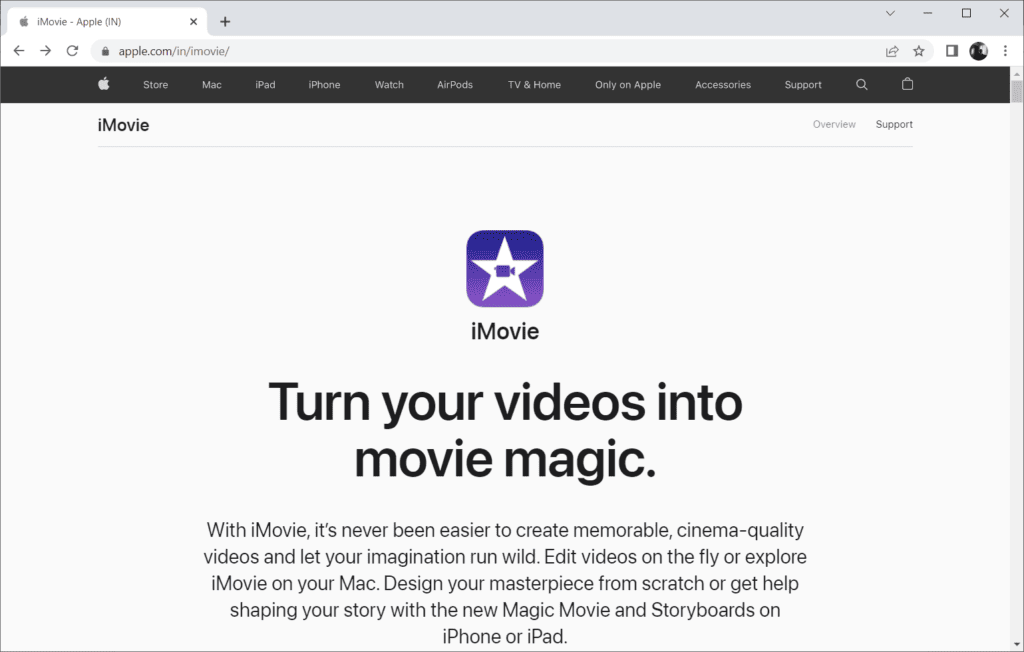
Task: Open a new tab with plus button
Action: (x=225, y=22)
